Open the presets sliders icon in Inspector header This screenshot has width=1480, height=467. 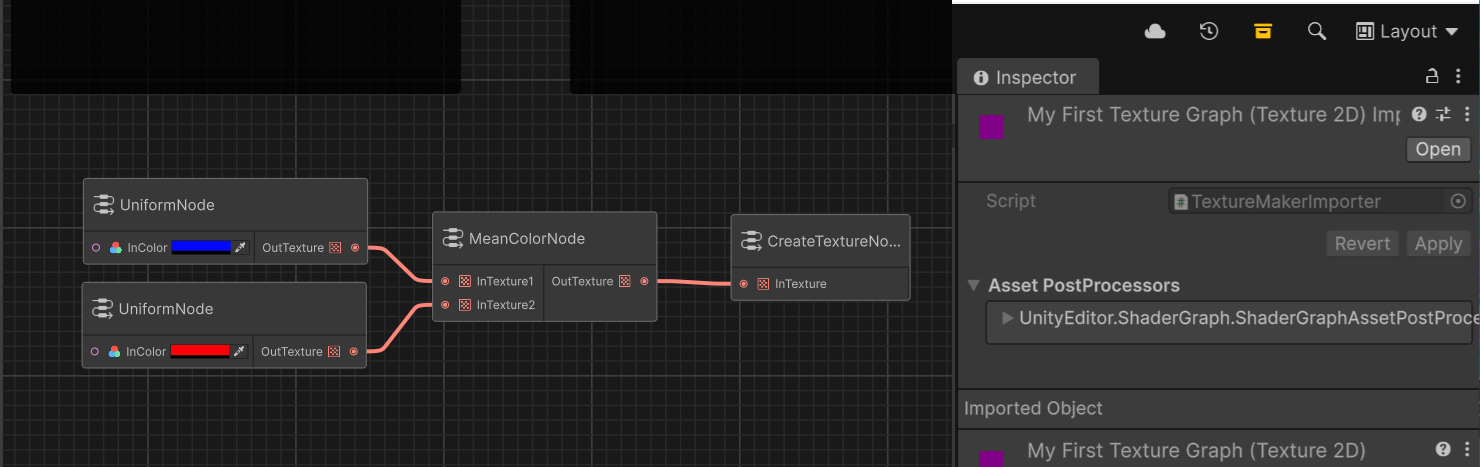coord(1443,114)
